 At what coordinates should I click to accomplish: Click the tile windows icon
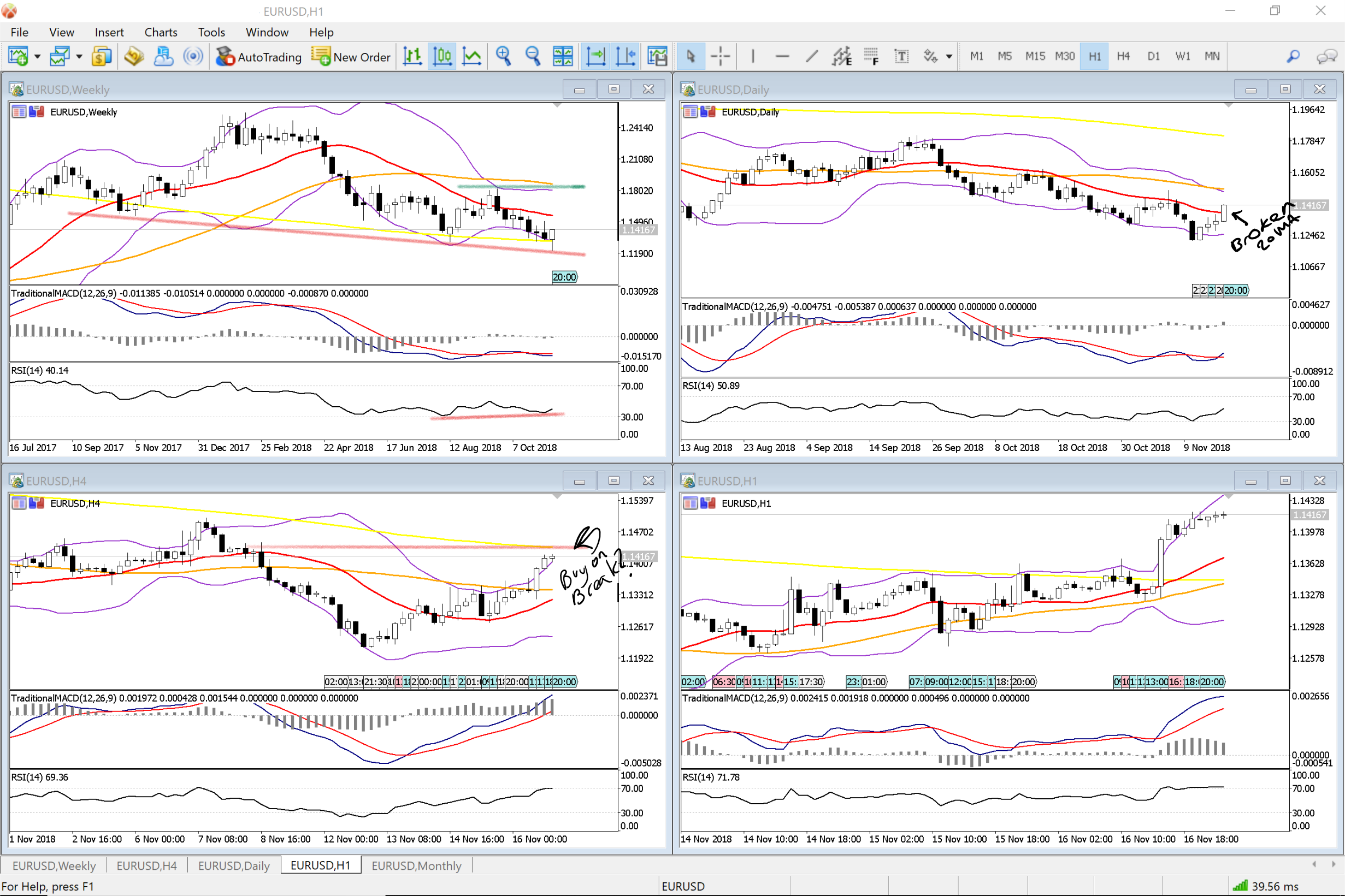563,56
